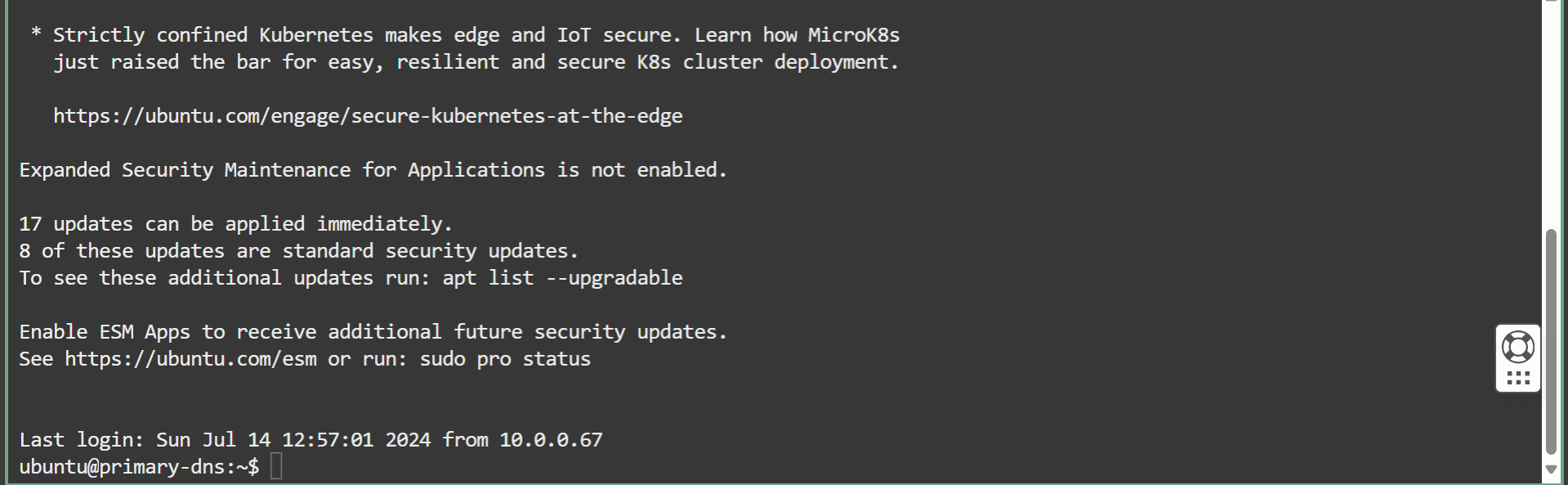
Task: Click the scrollbar down arrow
Action: coord(1551,469)
